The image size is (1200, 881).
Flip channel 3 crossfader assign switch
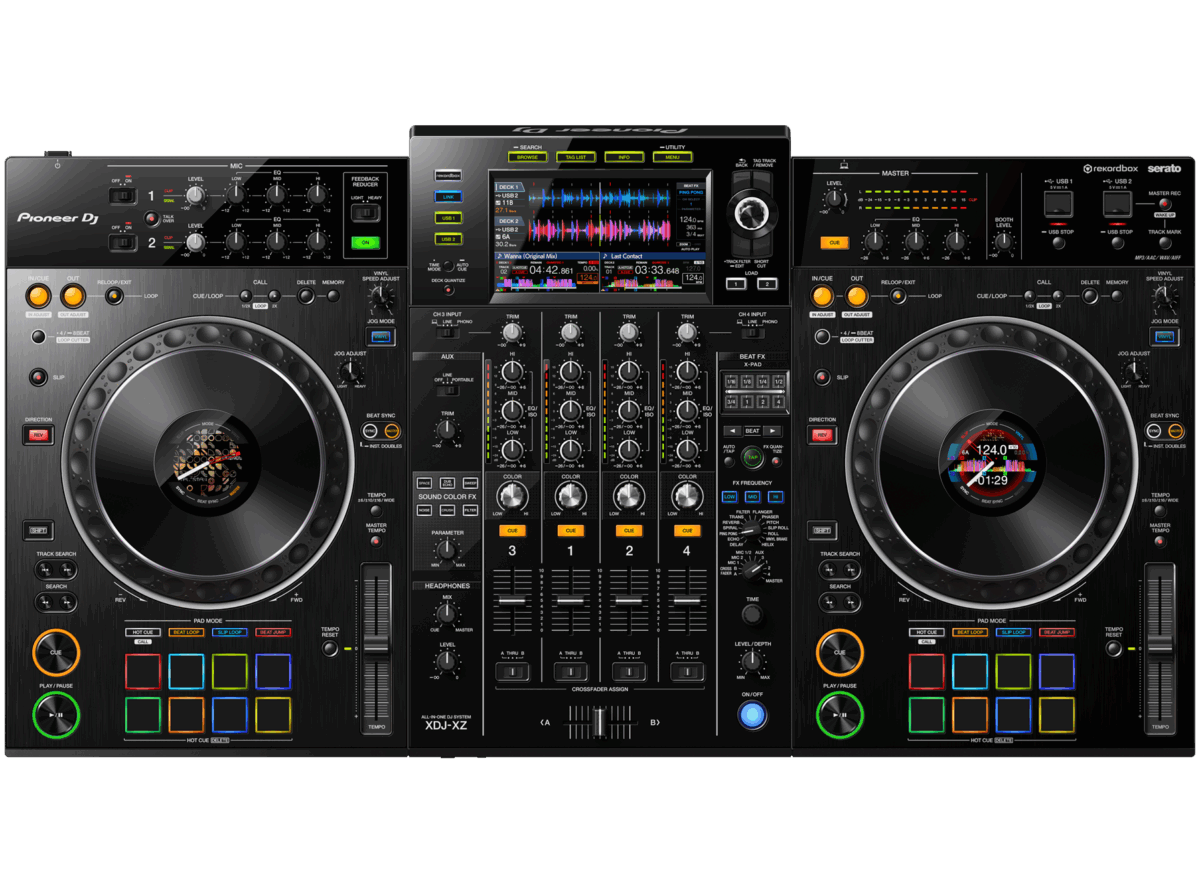point(511,673)
